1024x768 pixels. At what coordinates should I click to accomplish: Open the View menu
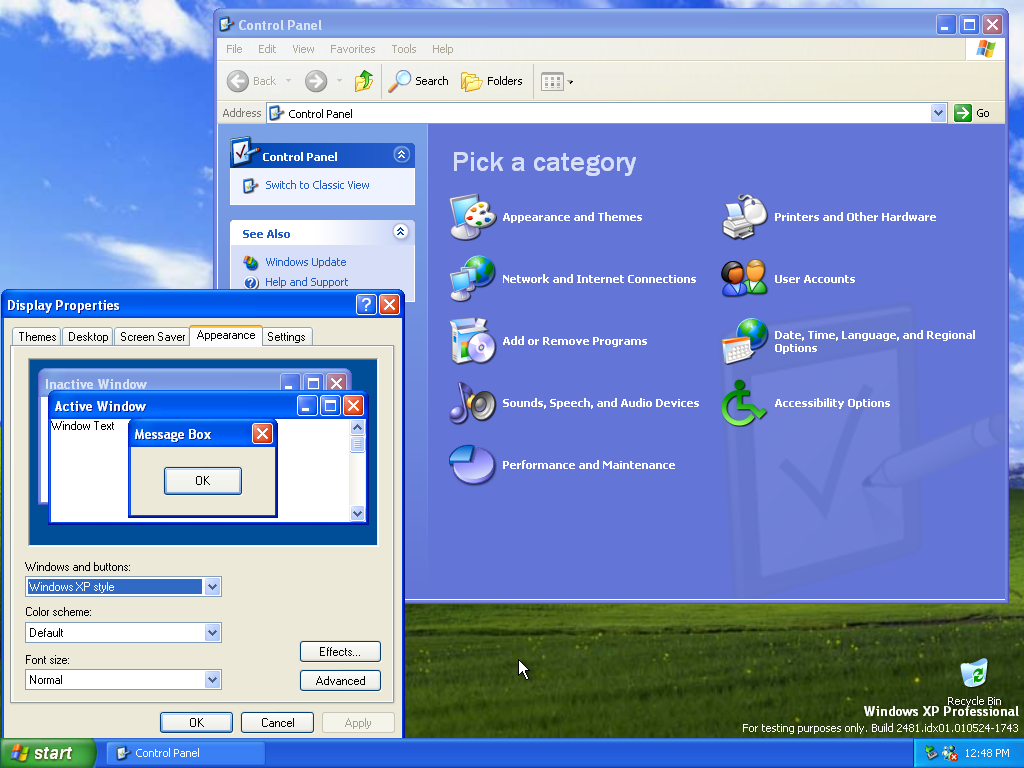(303, 49)
